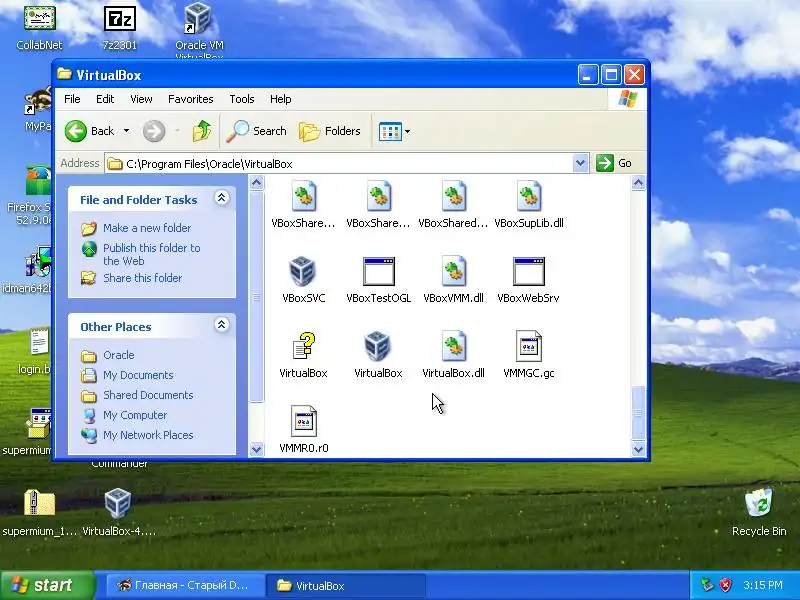Open the Recycle Bin desktop icon
The image size is (800, 600).
[x=759, y=512]
